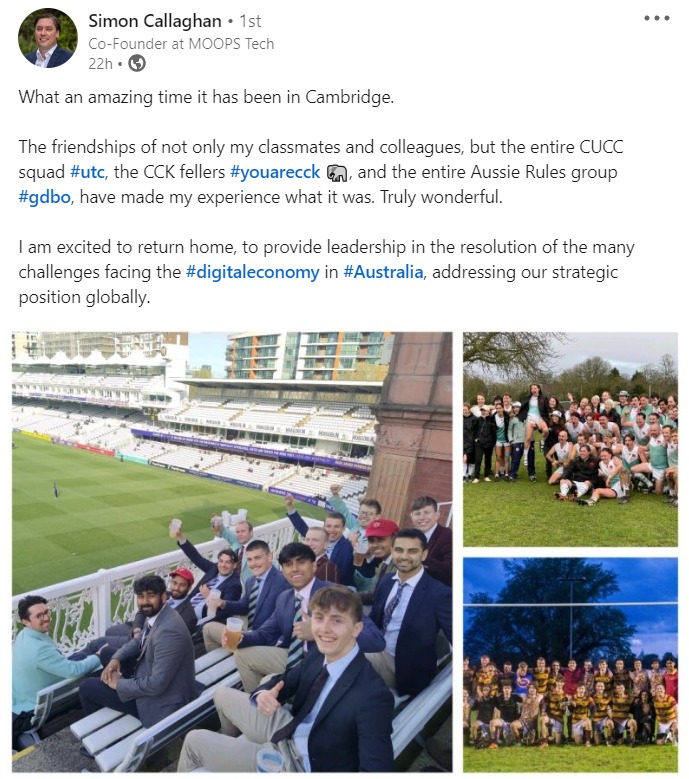The width and height of the screenshot is (689, 779).
Task: Click the Co-Founder at MOOPS Tech headline
Action: click(181, 44)
